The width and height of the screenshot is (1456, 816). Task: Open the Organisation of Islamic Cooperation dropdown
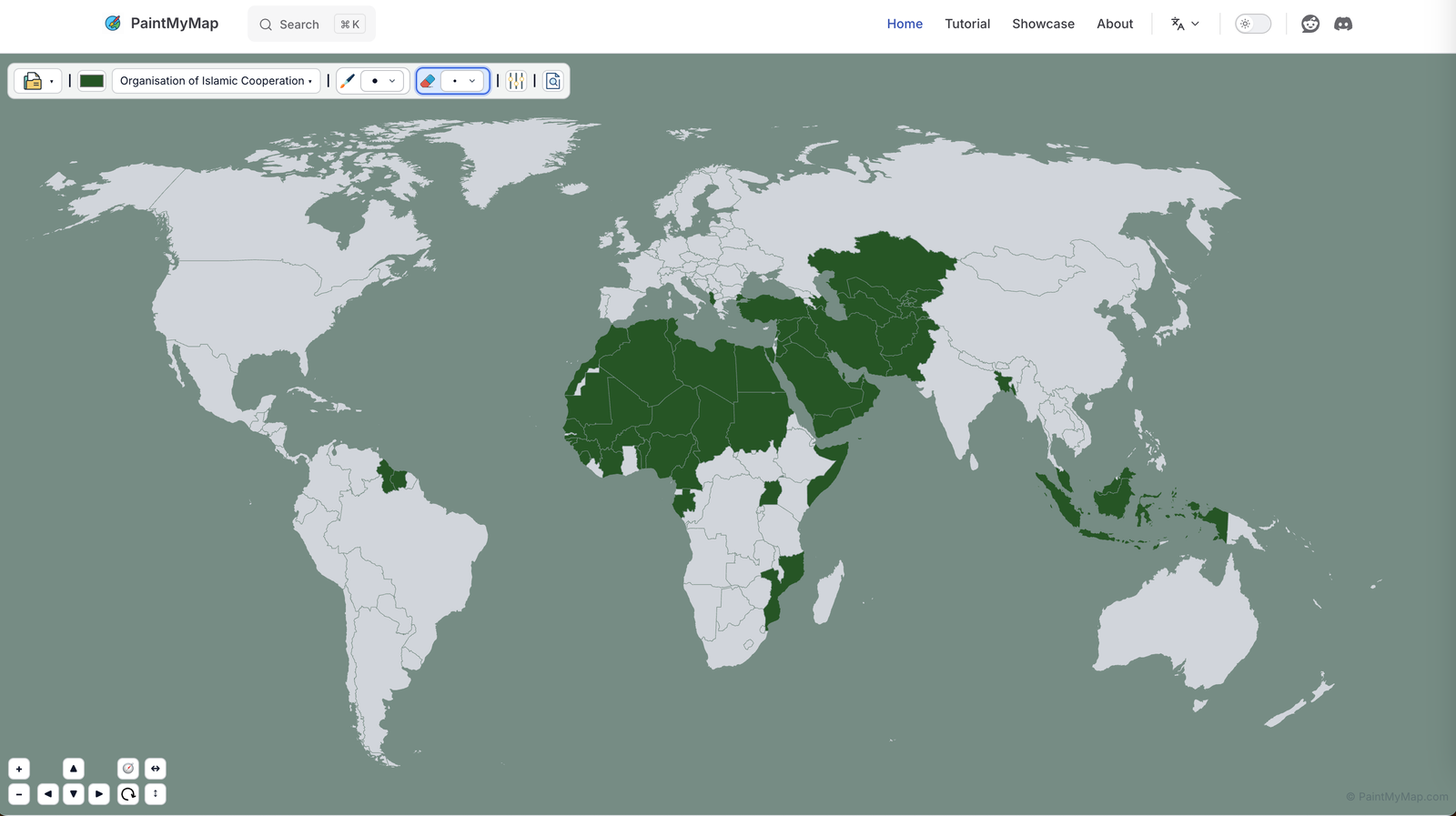[x=216, y=81]
